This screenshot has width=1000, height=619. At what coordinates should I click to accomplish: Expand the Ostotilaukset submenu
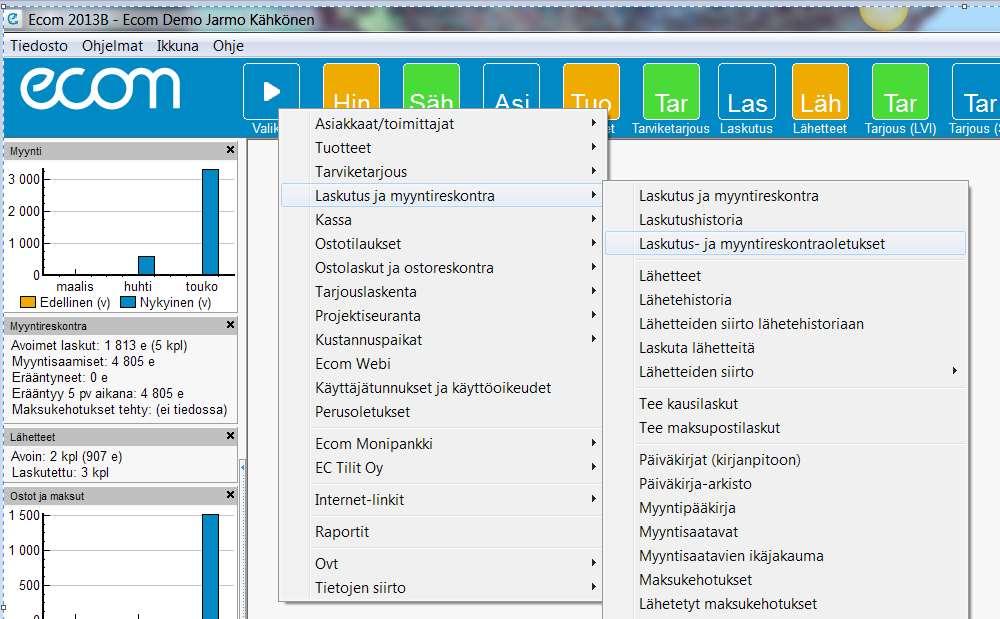coord(442,244)
